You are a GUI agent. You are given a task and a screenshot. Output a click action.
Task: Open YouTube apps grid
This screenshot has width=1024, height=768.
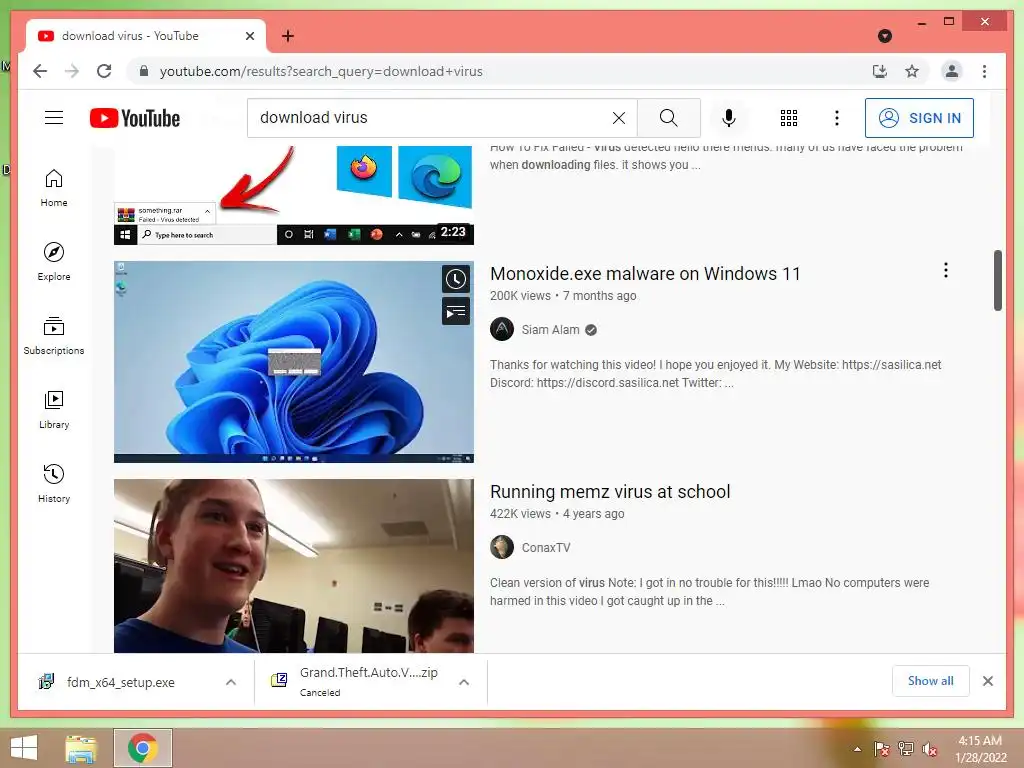point(789,118)
